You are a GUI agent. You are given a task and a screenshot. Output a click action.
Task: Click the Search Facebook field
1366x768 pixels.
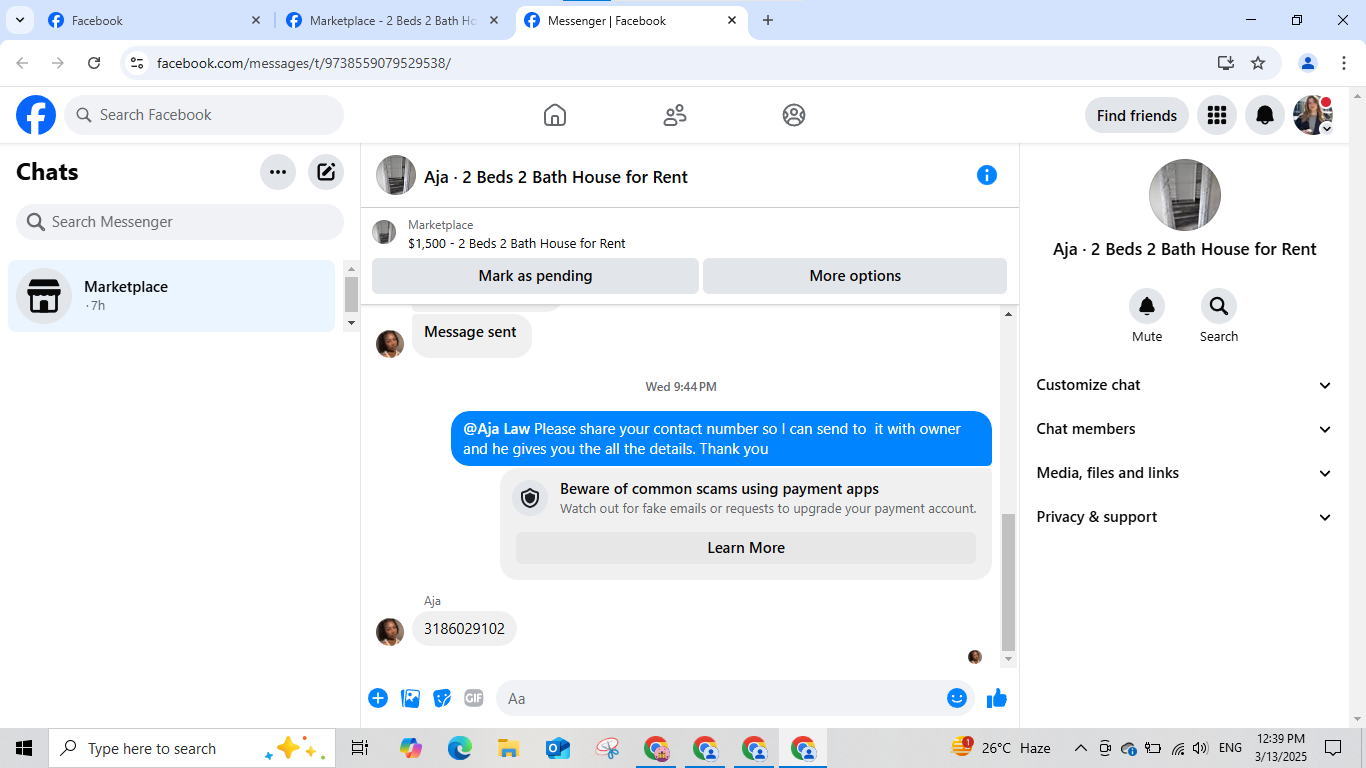[x=204, y=115]
